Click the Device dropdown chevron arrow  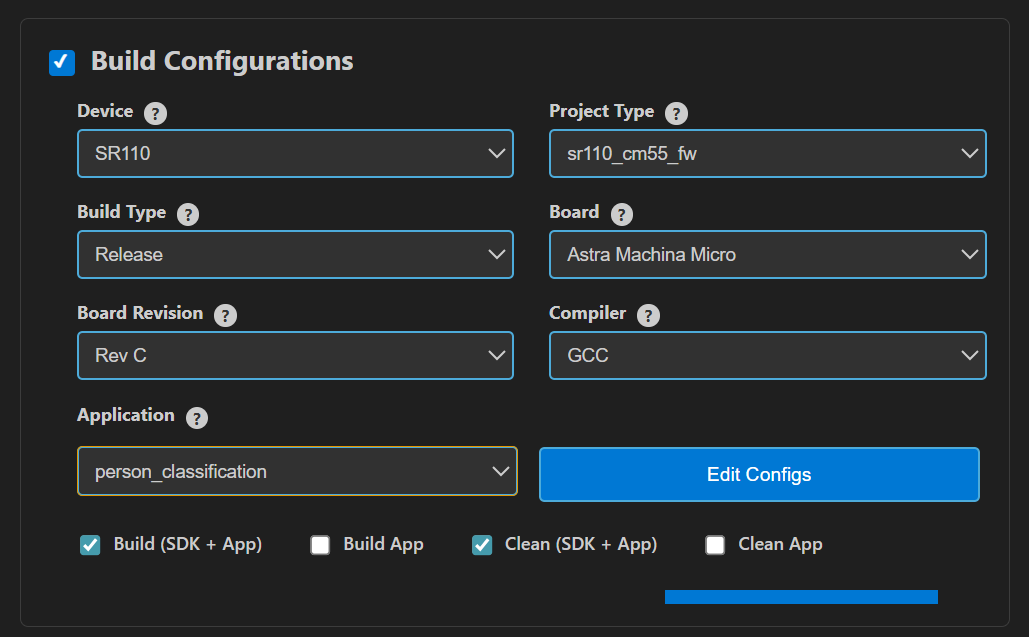coord(497,153)
